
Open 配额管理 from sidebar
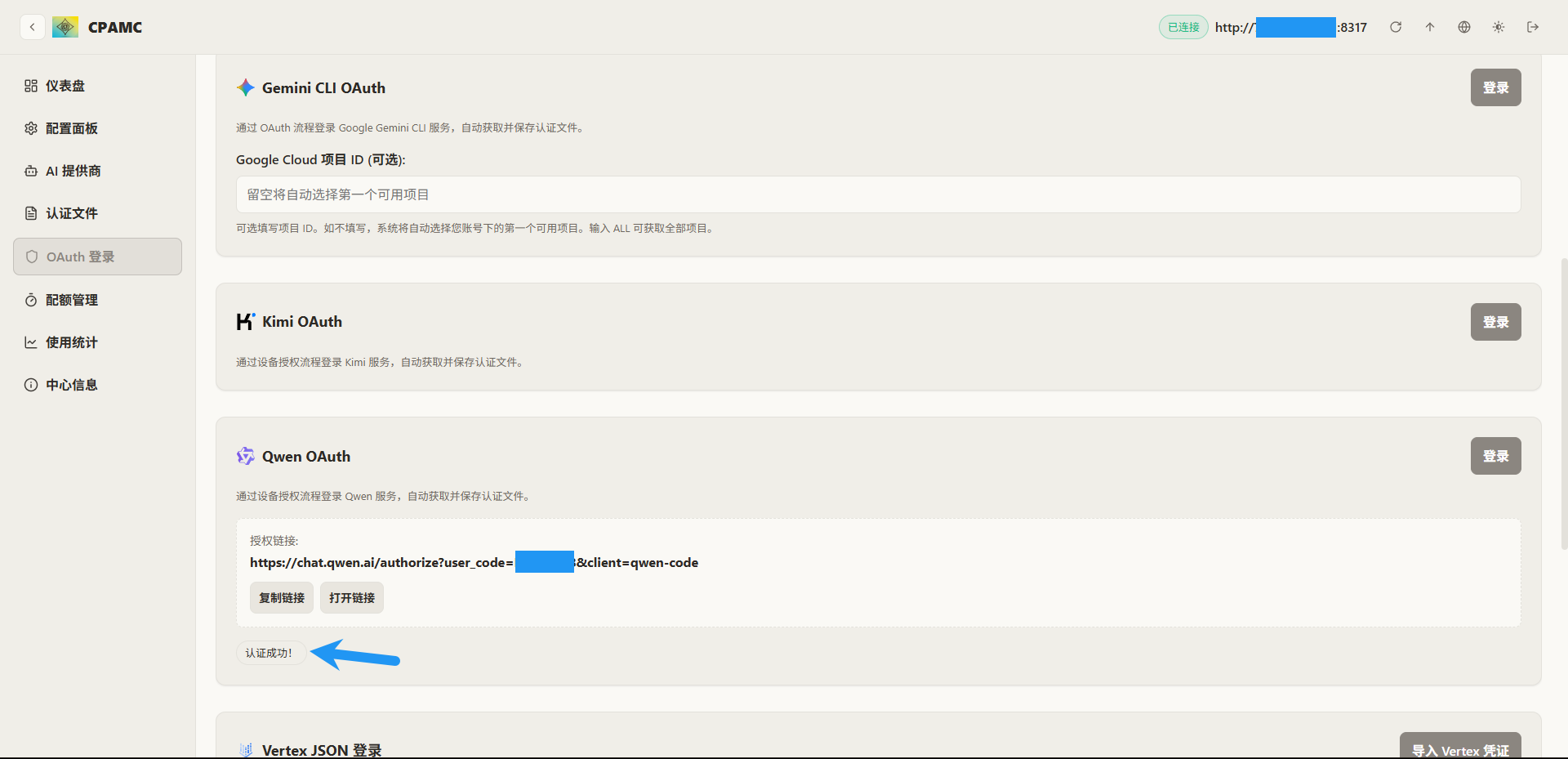(x=72, y=300)
